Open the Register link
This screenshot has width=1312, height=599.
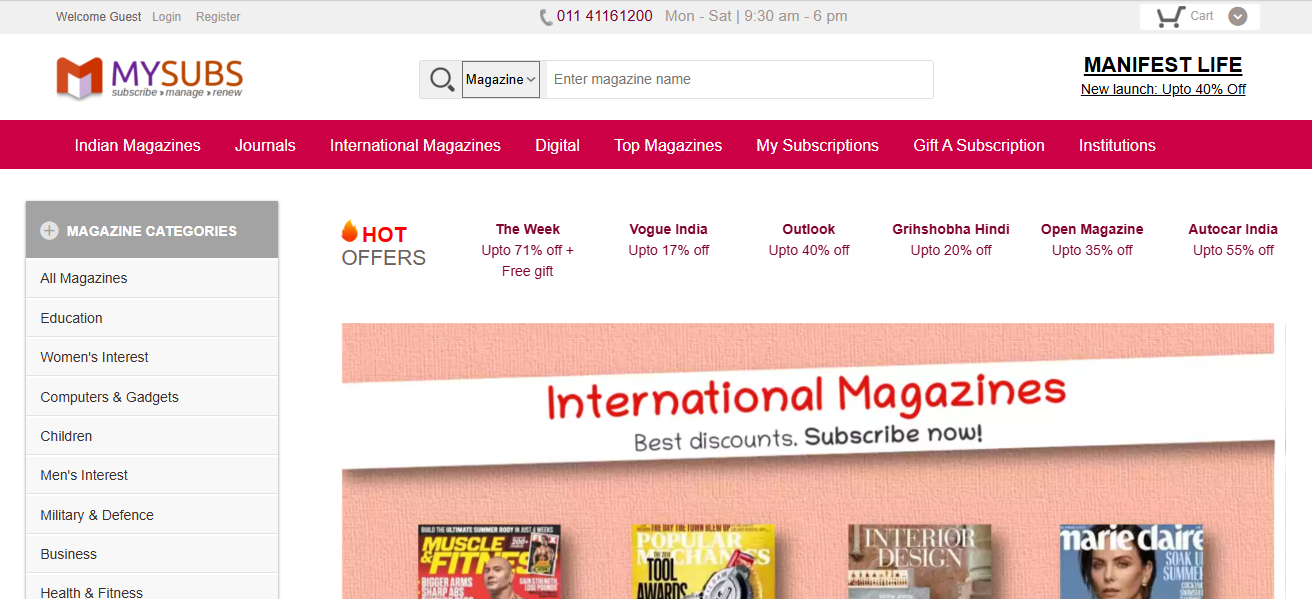coord(218,17)
